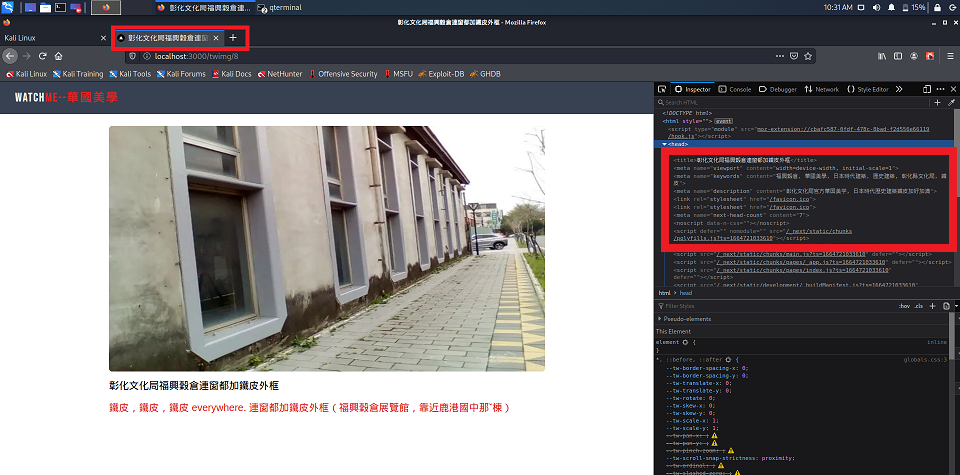Open devtools customize three-dot menu
This screenshot has height=475, width=960.
click(940, 89)
